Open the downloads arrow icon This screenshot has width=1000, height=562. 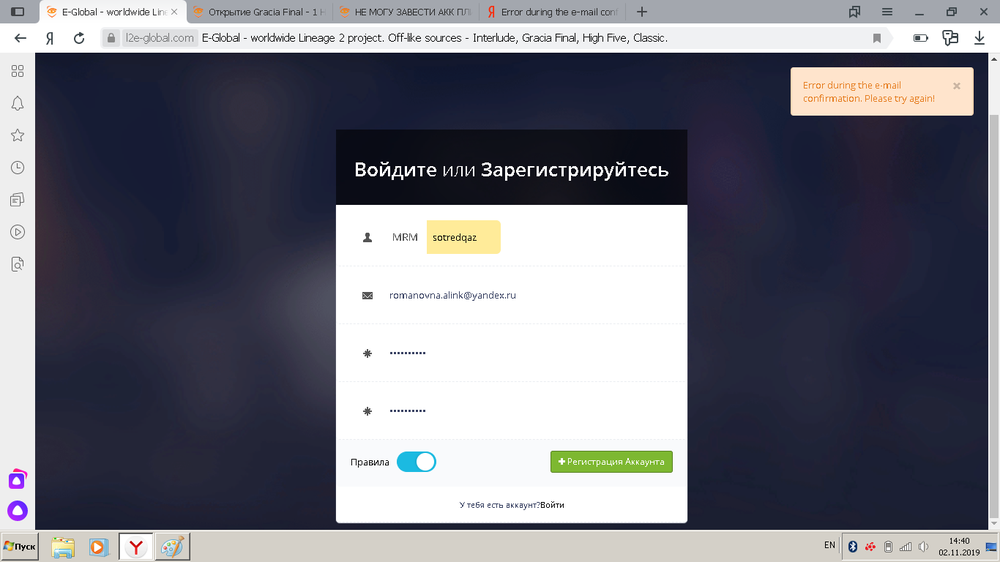point(980,38)
